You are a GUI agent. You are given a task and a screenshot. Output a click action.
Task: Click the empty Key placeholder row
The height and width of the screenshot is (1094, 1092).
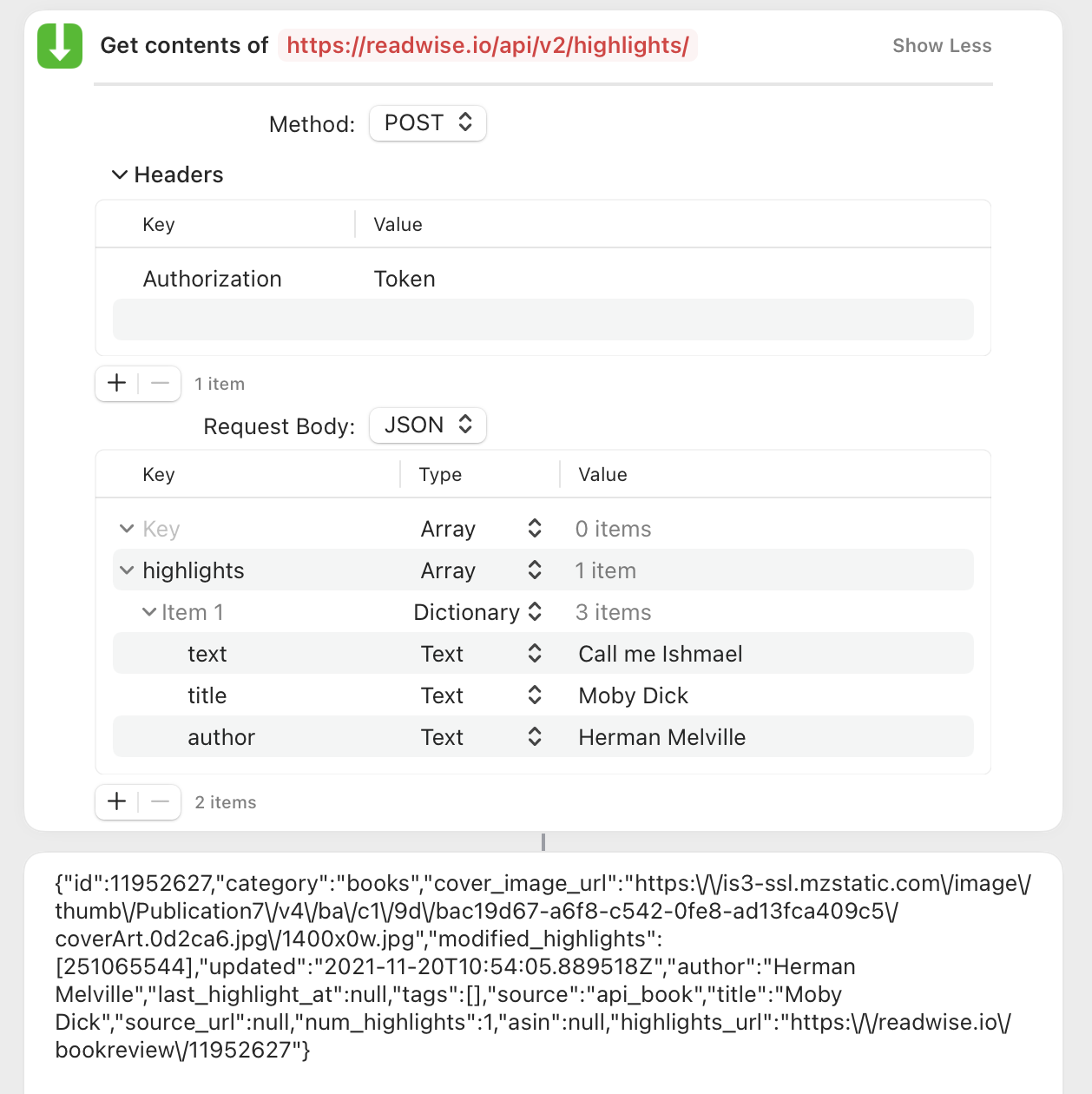coord(161,529)
